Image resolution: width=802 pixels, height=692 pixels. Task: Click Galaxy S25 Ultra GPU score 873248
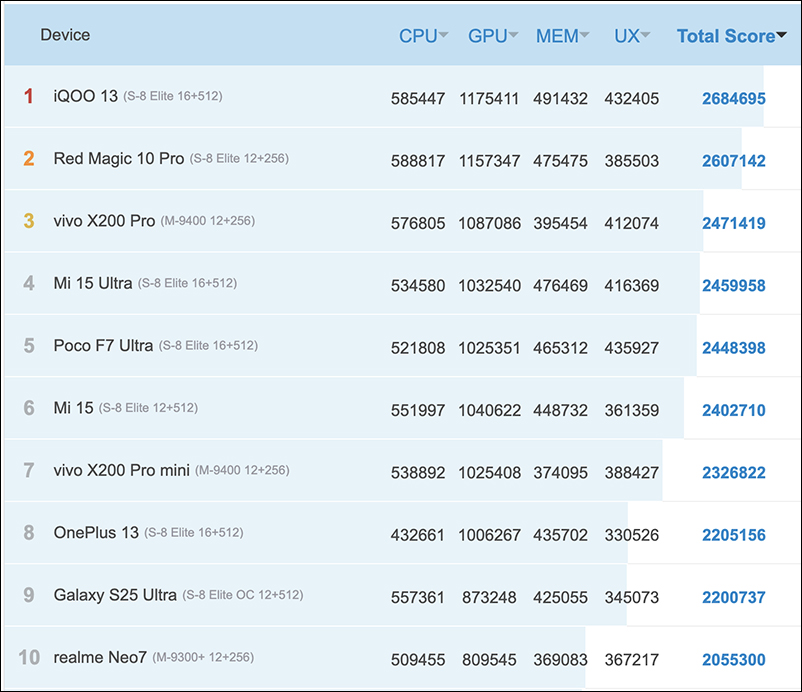click(x=489, y=597)
